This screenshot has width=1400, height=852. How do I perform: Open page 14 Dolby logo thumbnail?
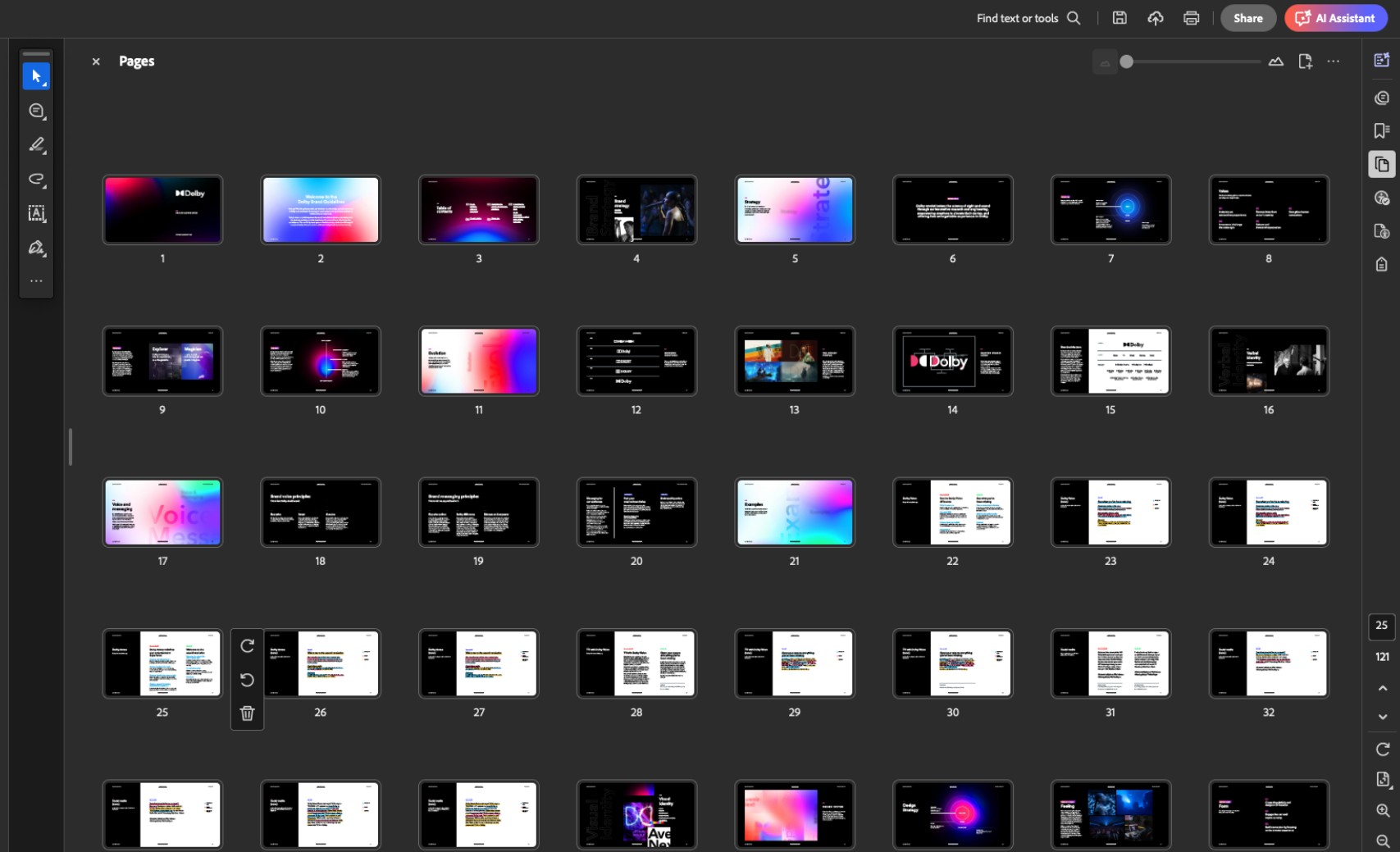tap(953, 361)
